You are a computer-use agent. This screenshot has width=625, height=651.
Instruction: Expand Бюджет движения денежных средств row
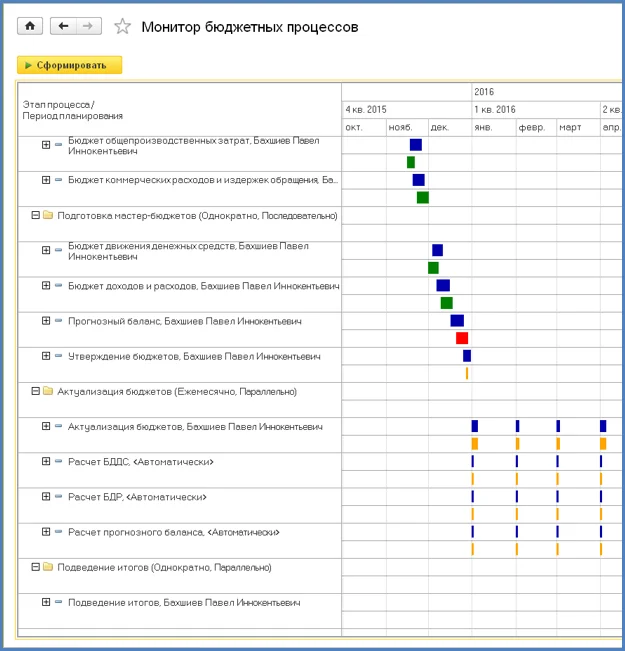point(46,250)
